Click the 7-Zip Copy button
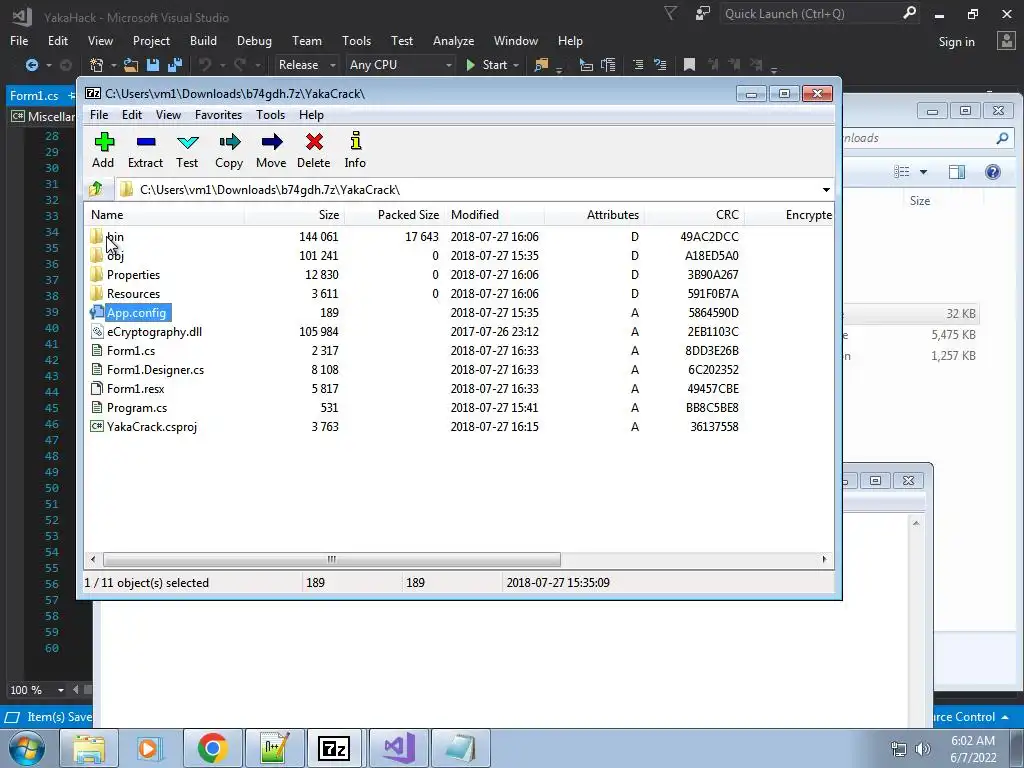1024x768 pixels. (229, 150)
